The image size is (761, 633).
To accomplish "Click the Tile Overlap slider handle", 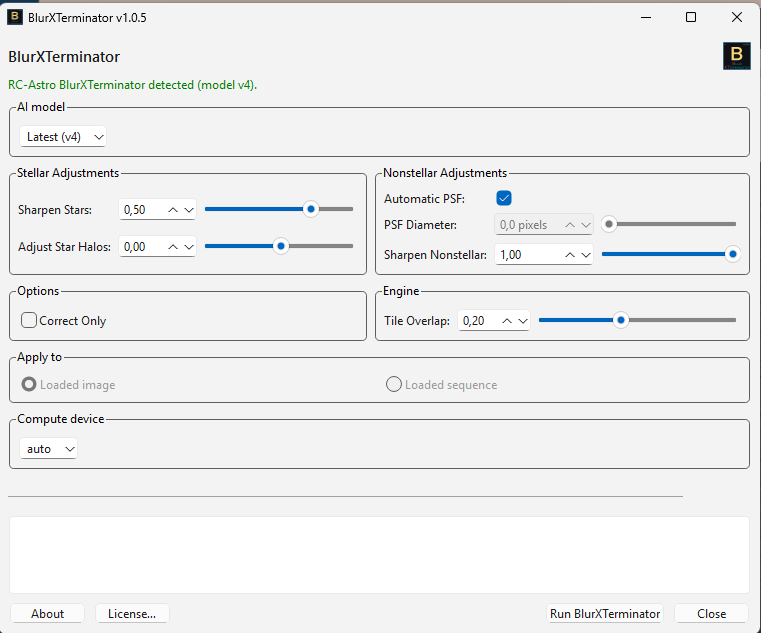I will pos(621,320).
